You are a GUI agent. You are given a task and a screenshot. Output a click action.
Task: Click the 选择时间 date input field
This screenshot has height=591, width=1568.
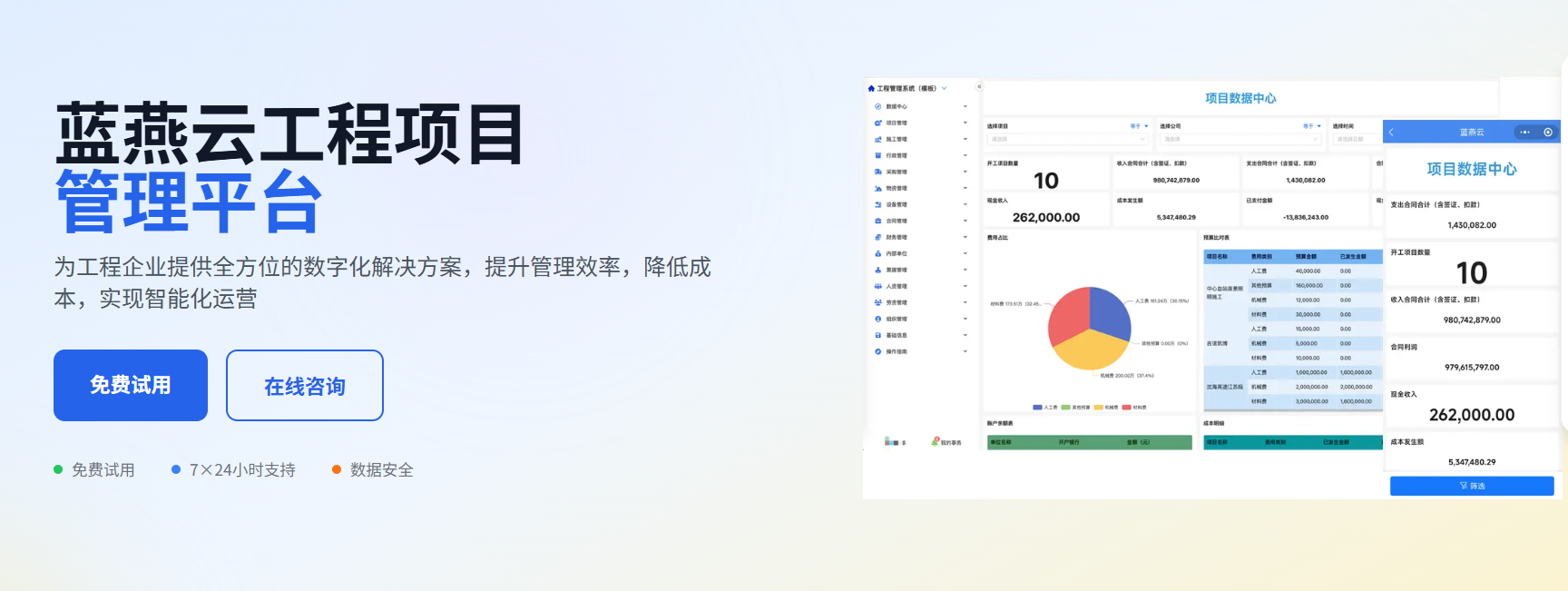point(1356,139)
